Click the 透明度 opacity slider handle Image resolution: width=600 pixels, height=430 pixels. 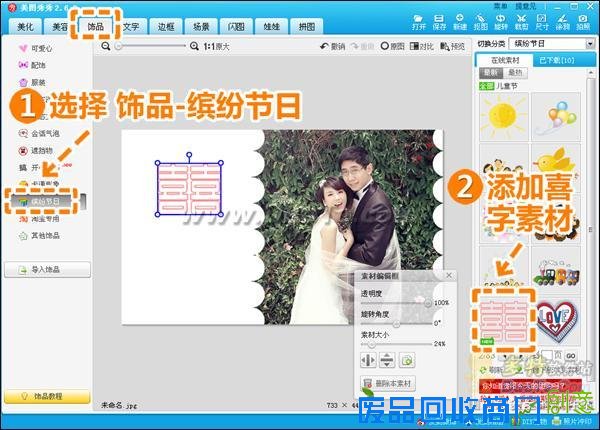pyautogui.click(x=430, y=303)
